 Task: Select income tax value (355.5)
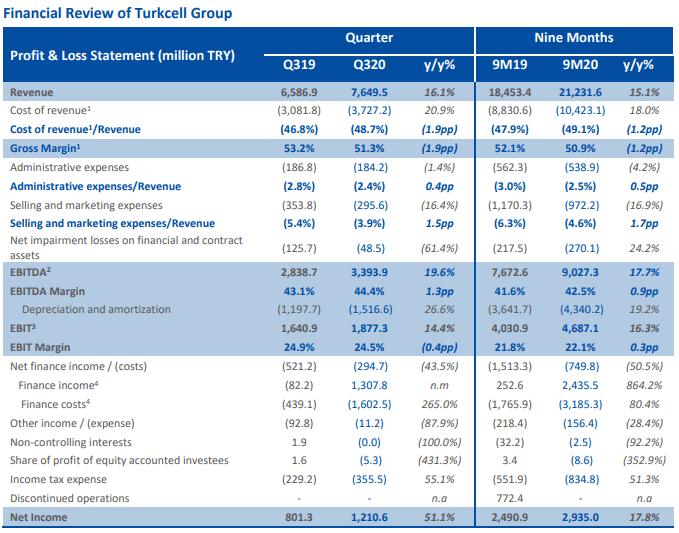point(369,479)
